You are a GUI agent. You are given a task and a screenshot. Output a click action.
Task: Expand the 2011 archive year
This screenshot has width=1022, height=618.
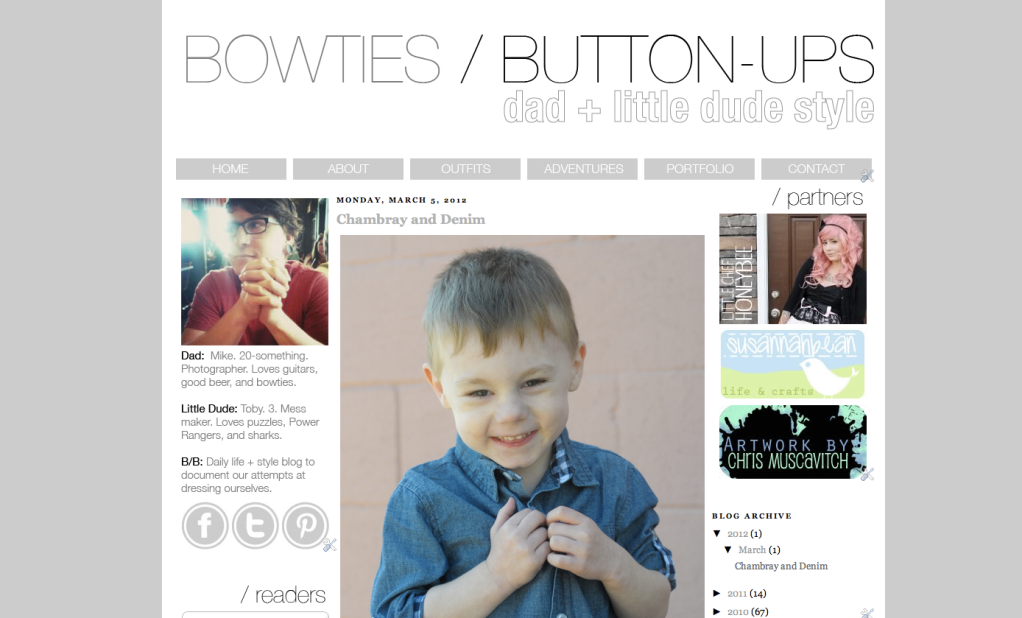[x=717, y=593]
